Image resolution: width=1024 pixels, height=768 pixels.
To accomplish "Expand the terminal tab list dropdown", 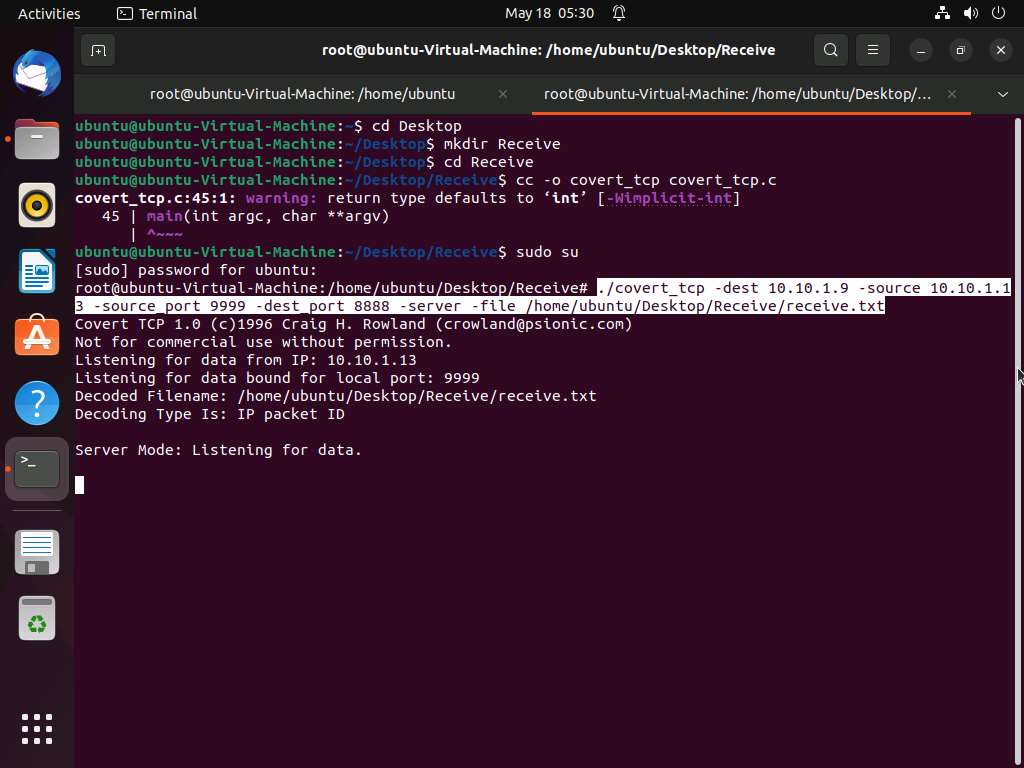I will [x=1002, y=94].
